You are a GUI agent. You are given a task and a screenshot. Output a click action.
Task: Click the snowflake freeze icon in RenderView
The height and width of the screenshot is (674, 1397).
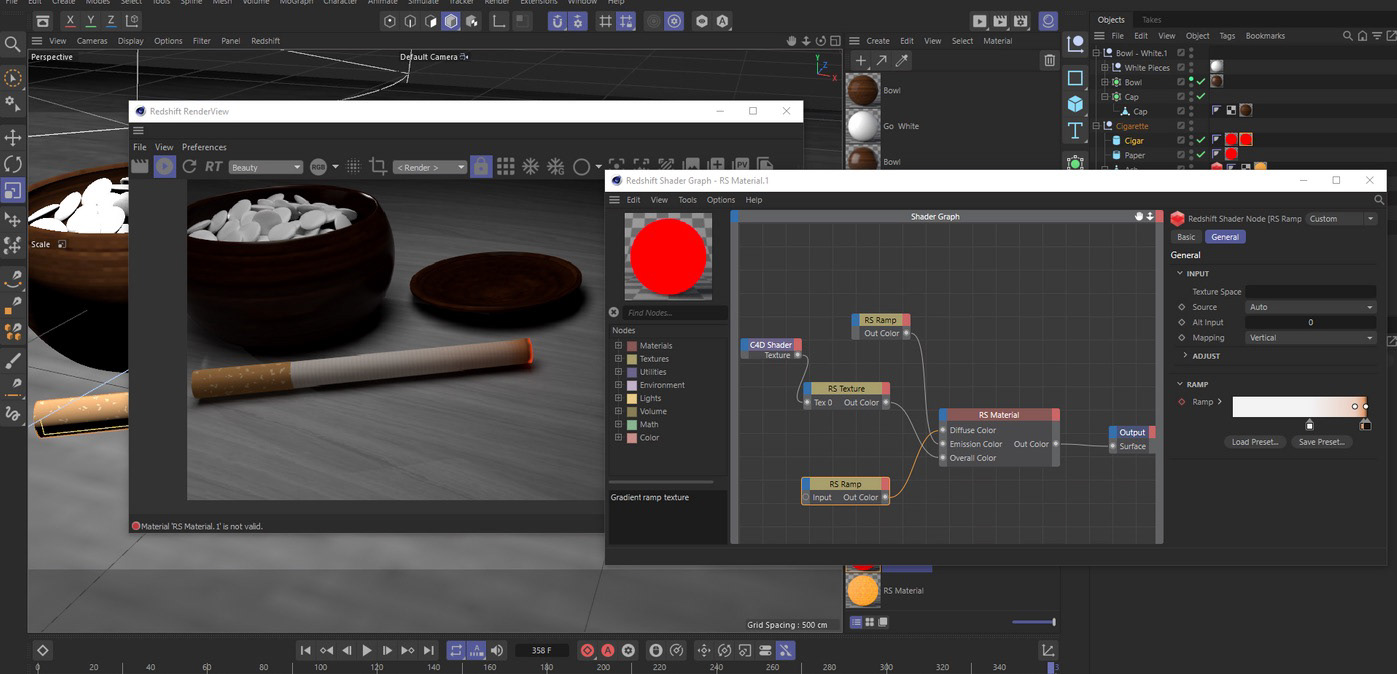tap(531, 166)
